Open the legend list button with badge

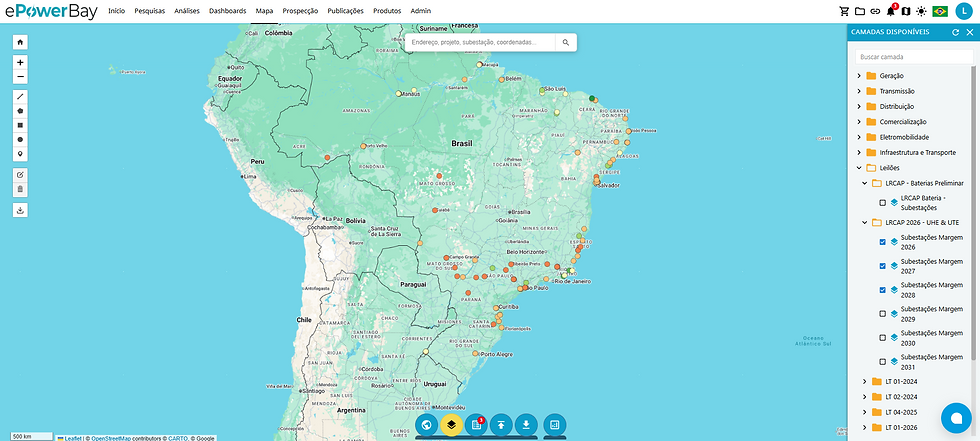point(476,425)
